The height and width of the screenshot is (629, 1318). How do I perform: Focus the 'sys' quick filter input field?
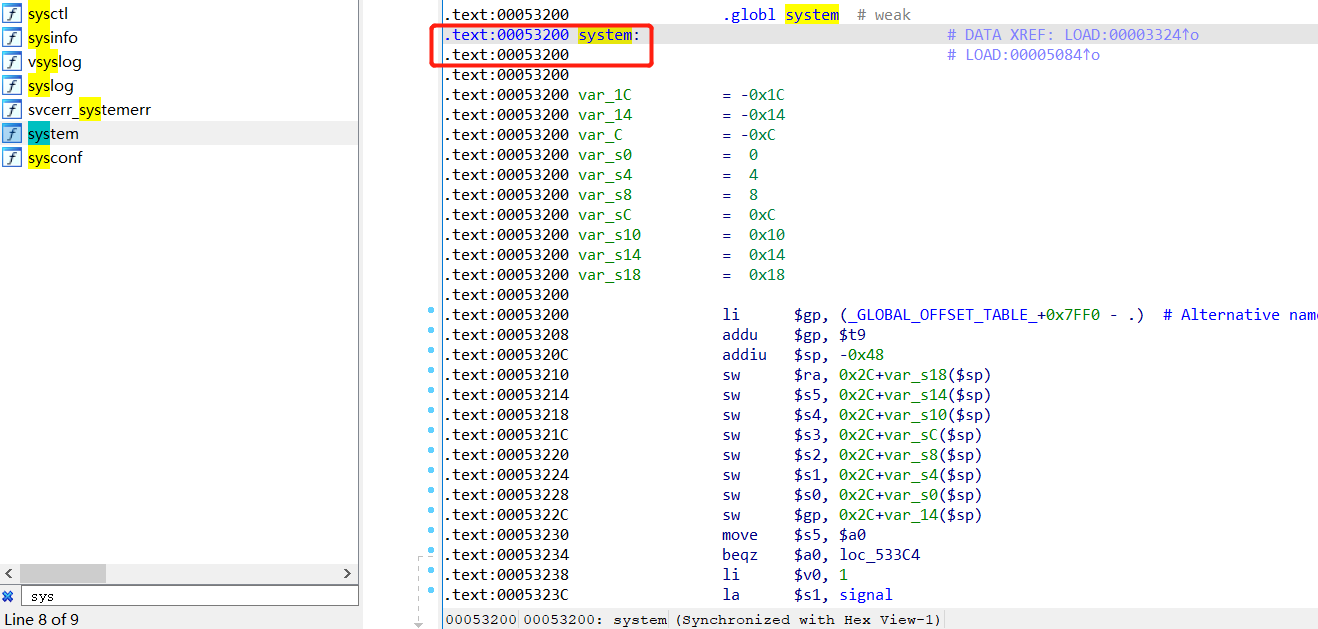point(190,596)
